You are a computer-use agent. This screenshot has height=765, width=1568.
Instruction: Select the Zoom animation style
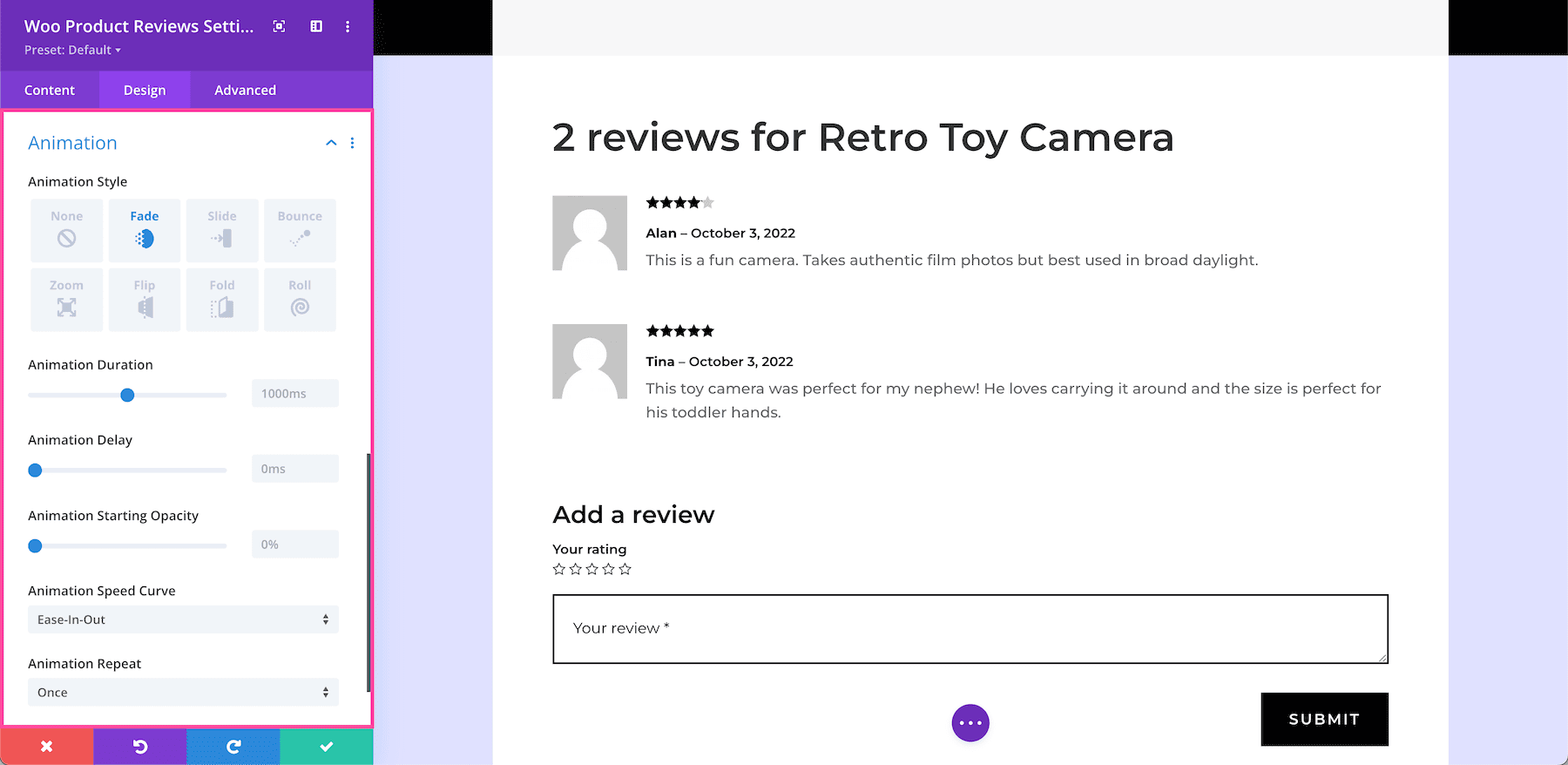pyautogui.click(x=66, y=299)
